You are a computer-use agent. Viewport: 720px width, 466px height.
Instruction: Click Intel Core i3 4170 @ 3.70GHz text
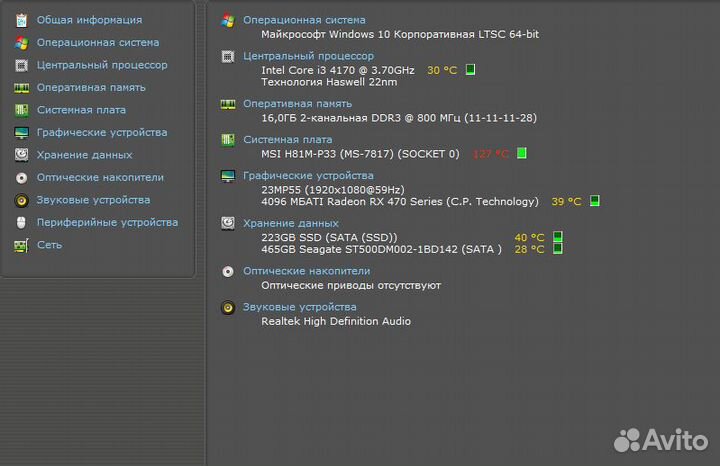click(338, 70)
